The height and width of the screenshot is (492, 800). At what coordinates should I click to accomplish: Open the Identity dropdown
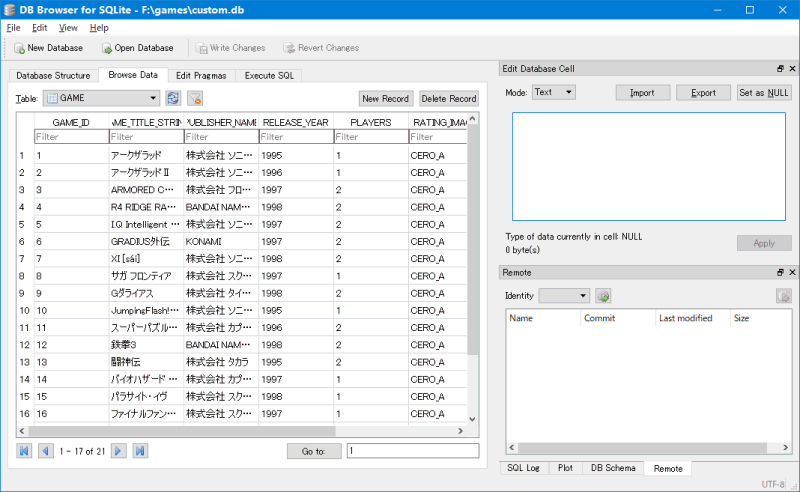(x=564, y=296)
